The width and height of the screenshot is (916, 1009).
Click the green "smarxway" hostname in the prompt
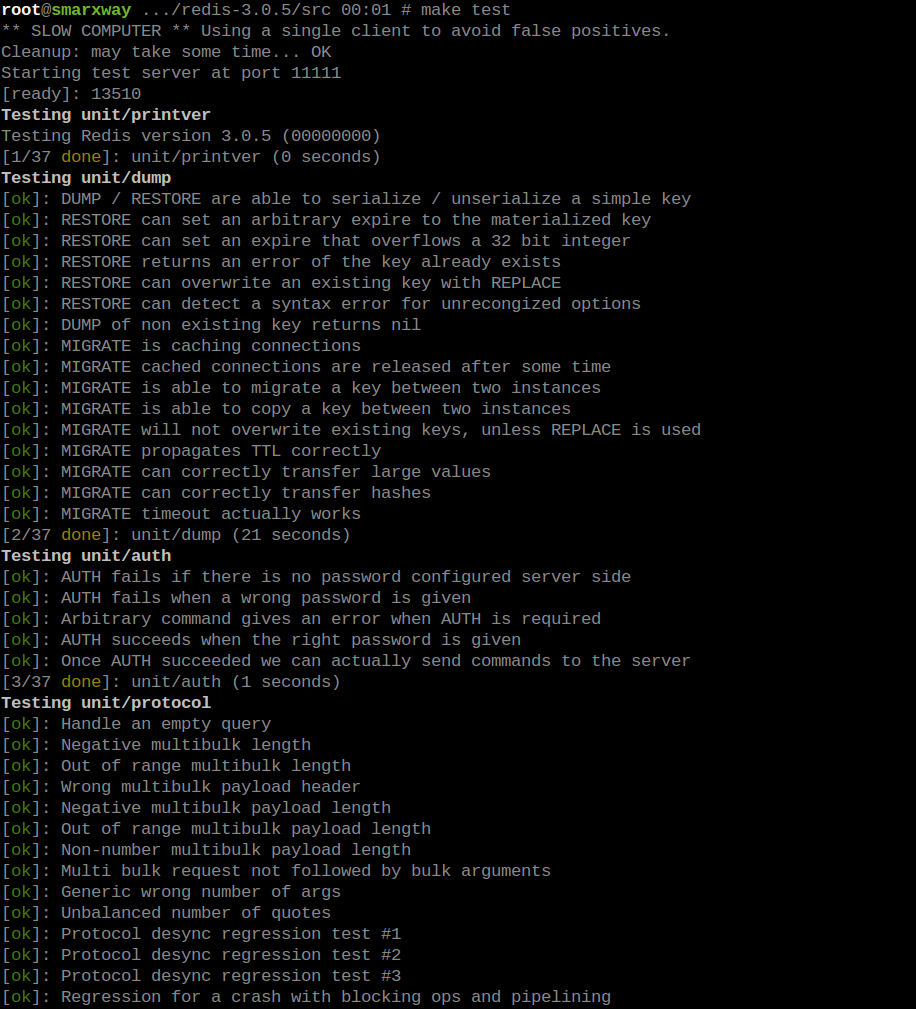pyautogui.click(x=91, y=10)
